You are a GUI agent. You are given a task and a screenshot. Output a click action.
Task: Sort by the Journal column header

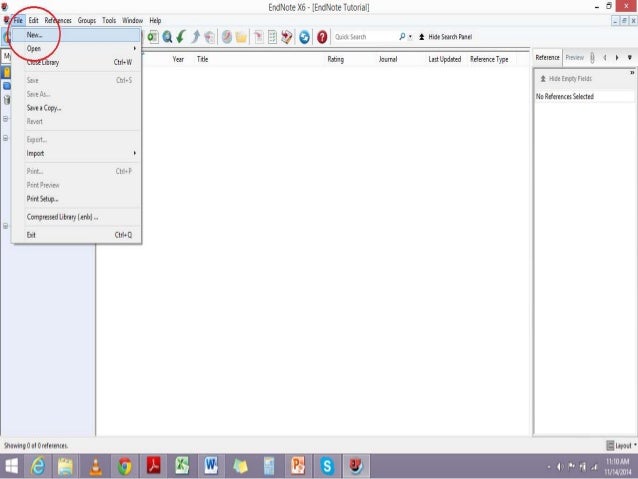388,59
